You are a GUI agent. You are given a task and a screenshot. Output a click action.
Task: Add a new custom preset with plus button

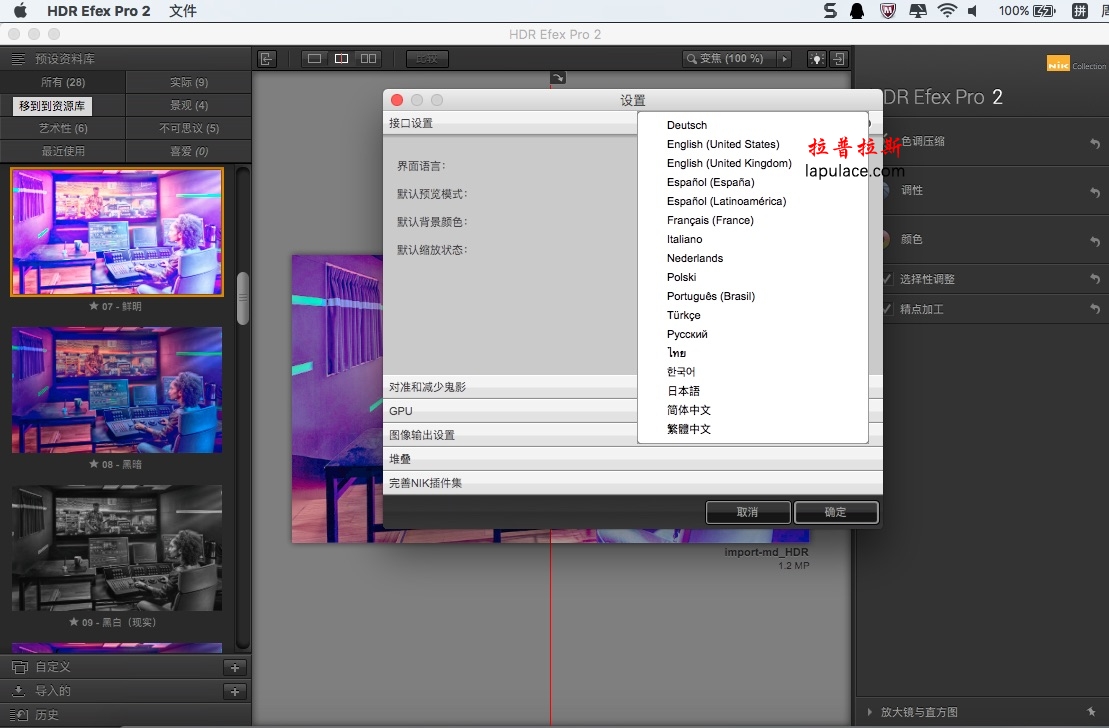[235, 667]
